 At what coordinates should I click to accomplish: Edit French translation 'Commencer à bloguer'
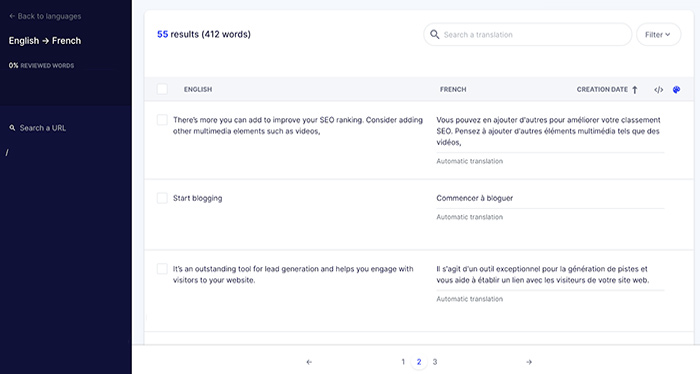(x=475, y=198)
